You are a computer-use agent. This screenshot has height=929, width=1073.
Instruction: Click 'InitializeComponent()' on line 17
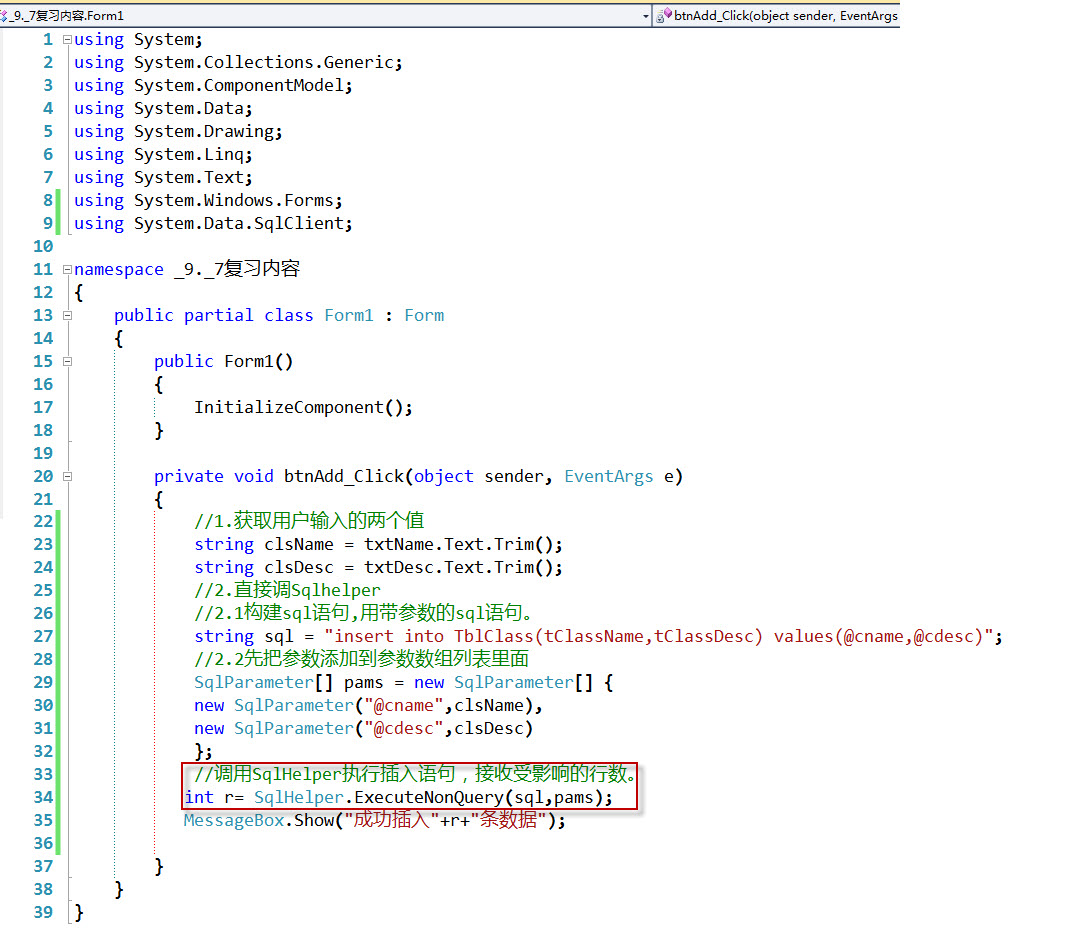298,407
